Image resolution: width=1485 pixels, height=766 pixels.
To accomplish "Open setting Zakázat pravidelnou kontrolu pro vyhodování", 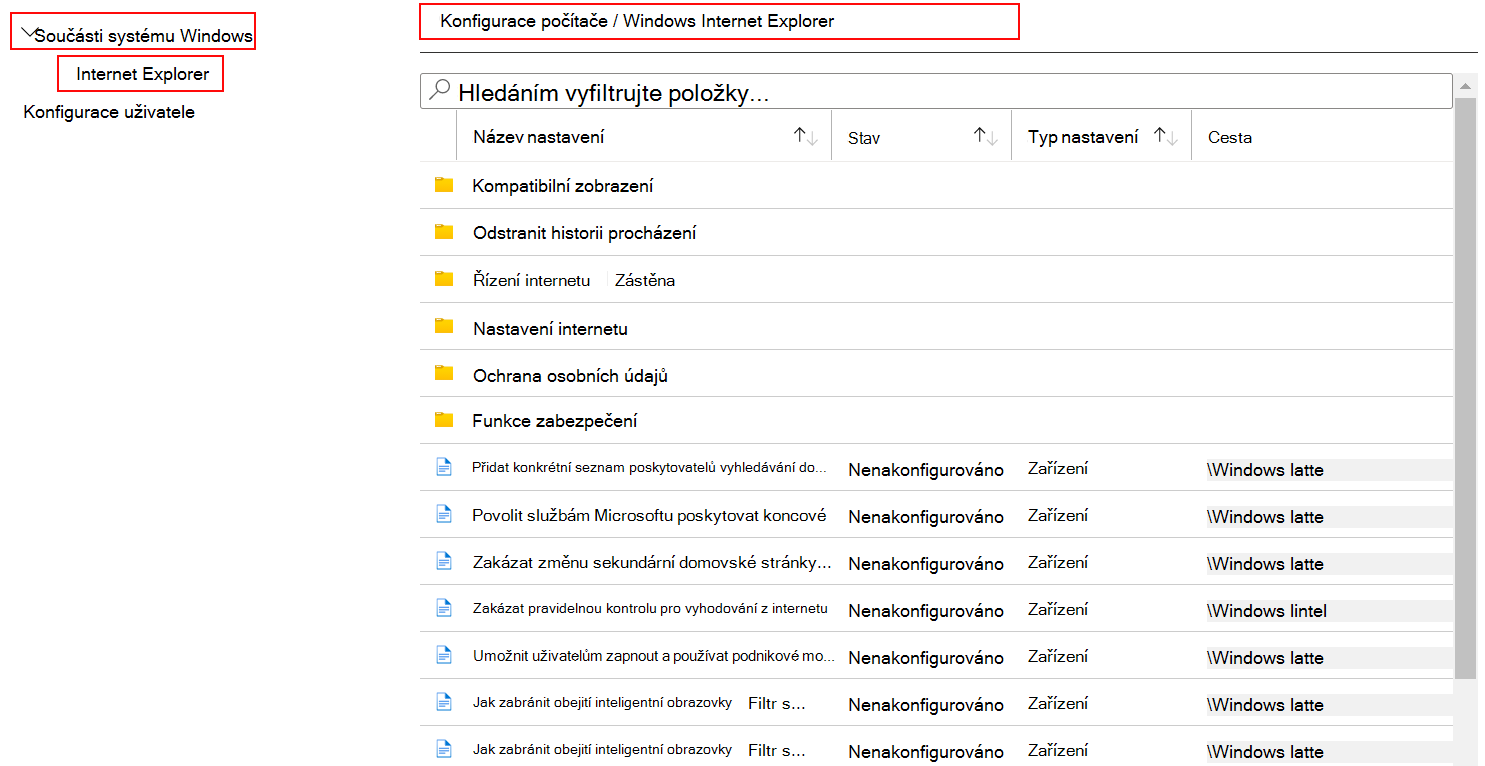I will [x=650, y=608].
